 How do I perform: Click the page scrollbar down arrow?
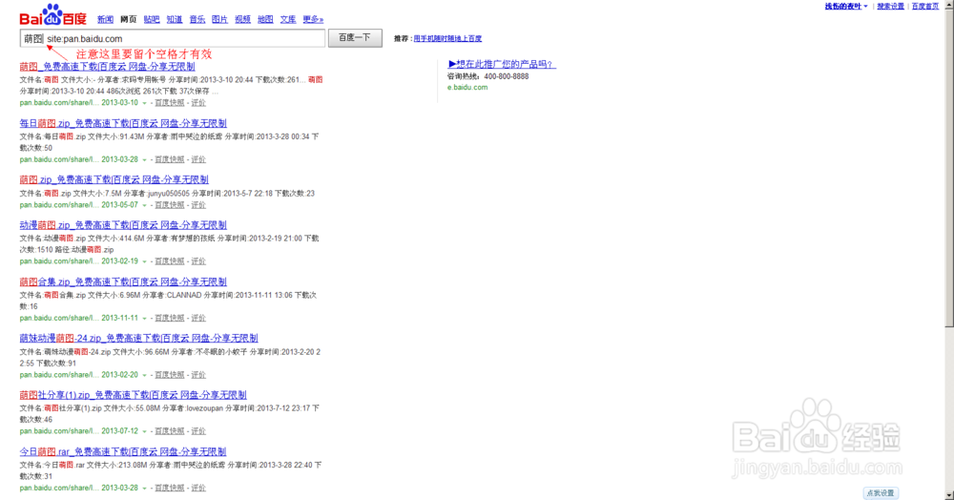coord(949,496)
